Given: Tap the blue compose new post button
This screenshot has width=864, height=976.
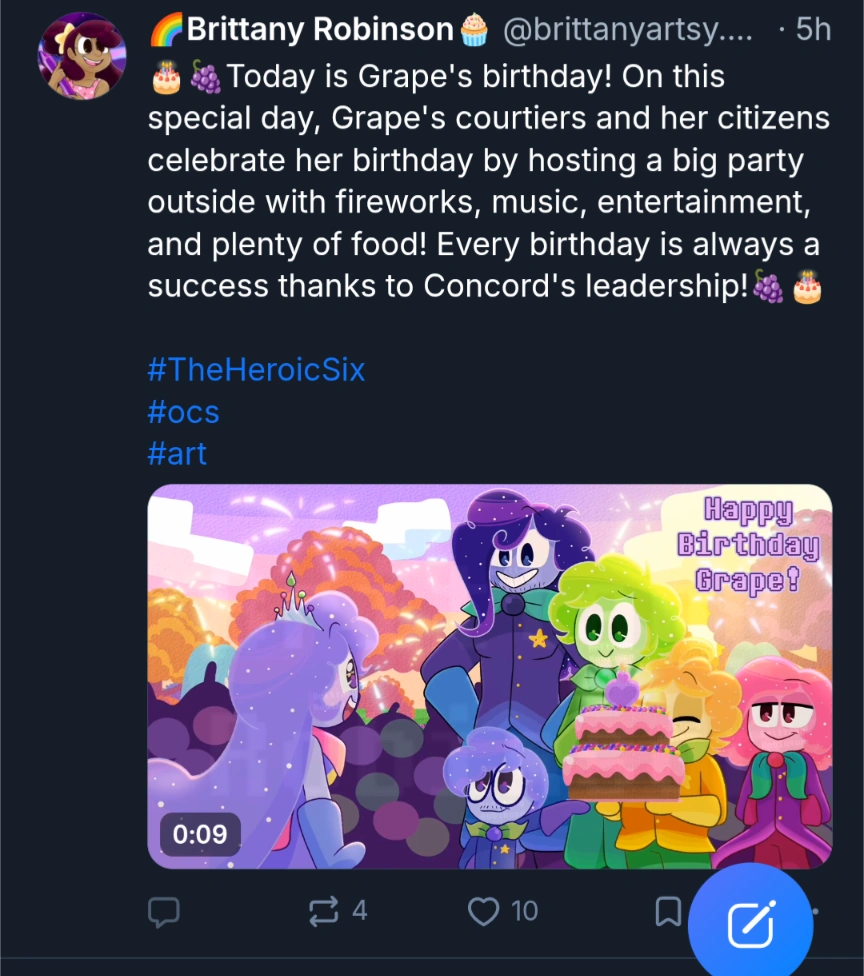Looking at the screenshot, I should [x=750, y=924].
